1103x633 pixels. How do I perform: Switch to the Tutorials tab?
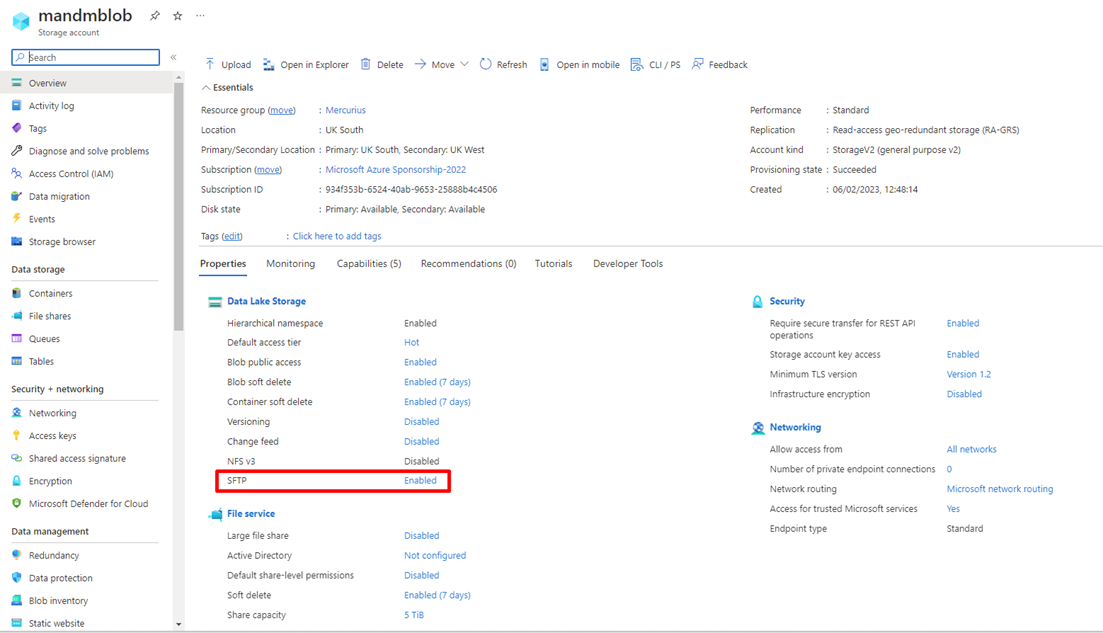[x=554, y=264]
